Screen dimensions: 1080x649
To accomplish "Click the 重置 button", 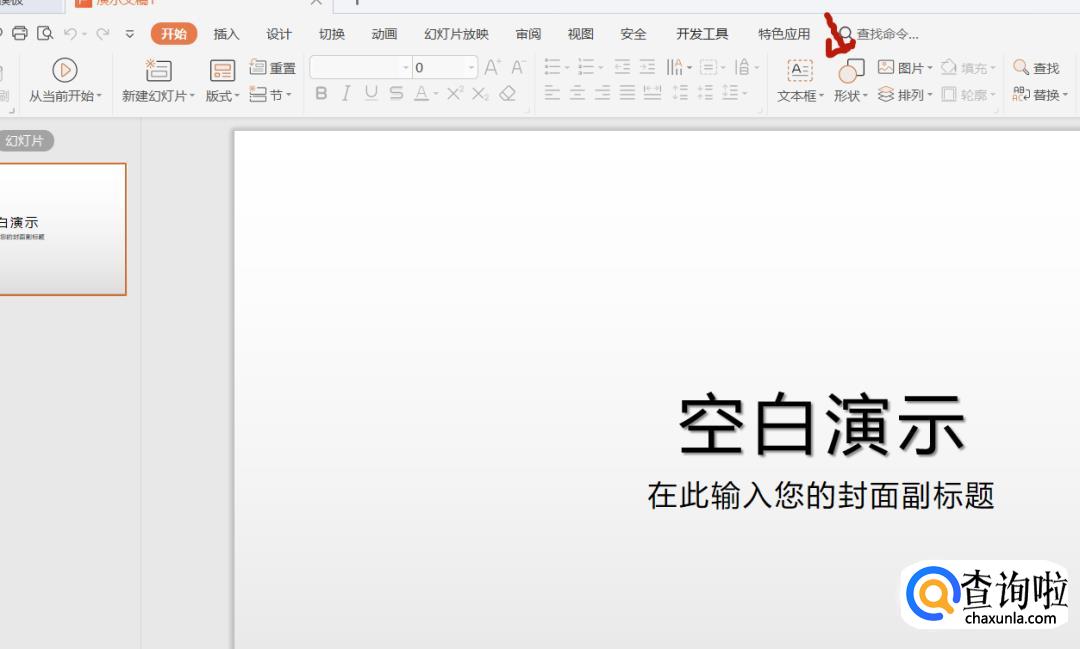I will pos(273,68).
